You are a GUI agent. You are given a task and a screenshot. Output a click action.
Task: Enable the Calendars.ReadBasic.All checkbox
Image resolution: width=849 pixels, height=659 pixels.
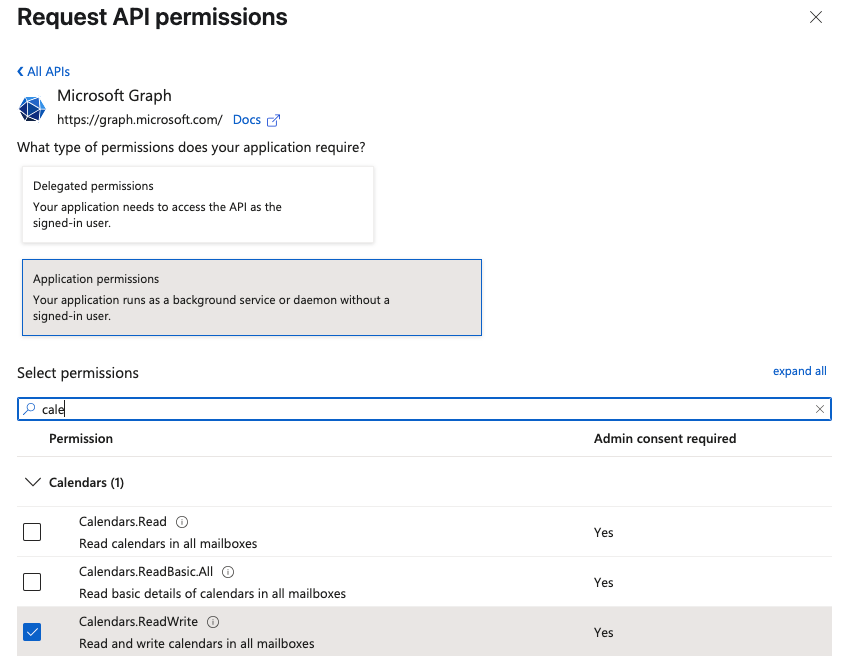point(32,582)
